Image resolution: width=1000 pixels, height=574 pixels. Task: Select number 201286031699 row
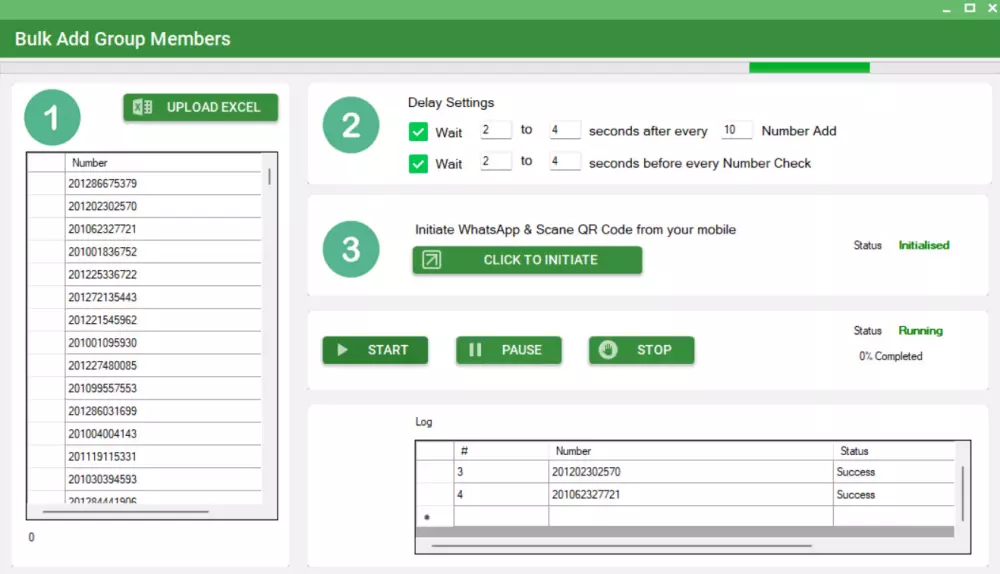click(x=163, y=411)
